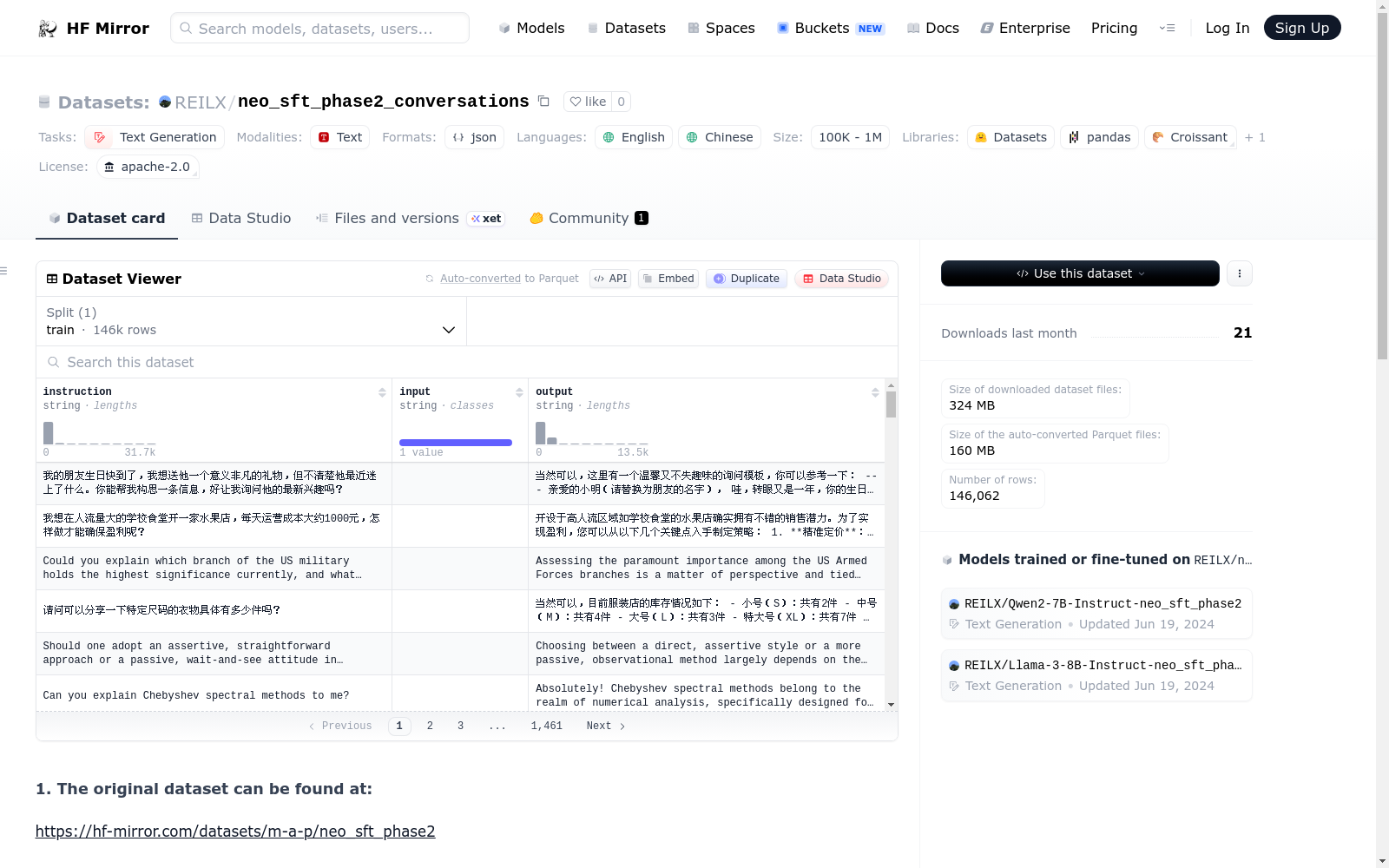Click the dataset table vertical scrollbar

click(x=891, y=404)
